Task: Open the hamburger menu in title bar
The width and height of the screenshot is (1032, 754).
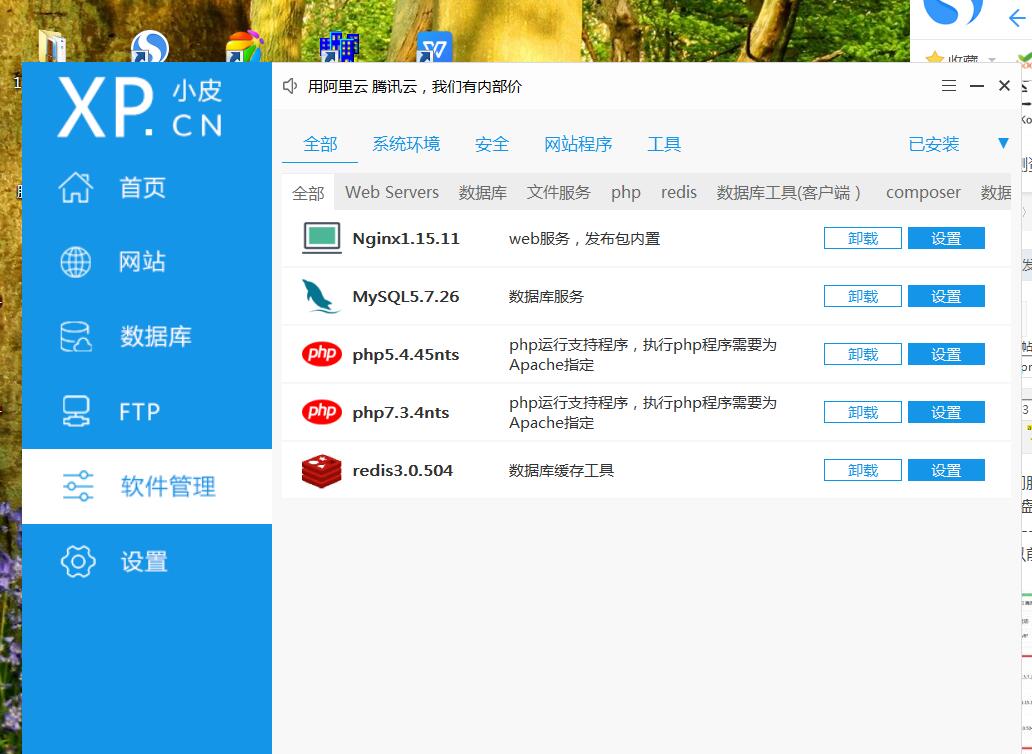Action: click(x=949, y=86)
